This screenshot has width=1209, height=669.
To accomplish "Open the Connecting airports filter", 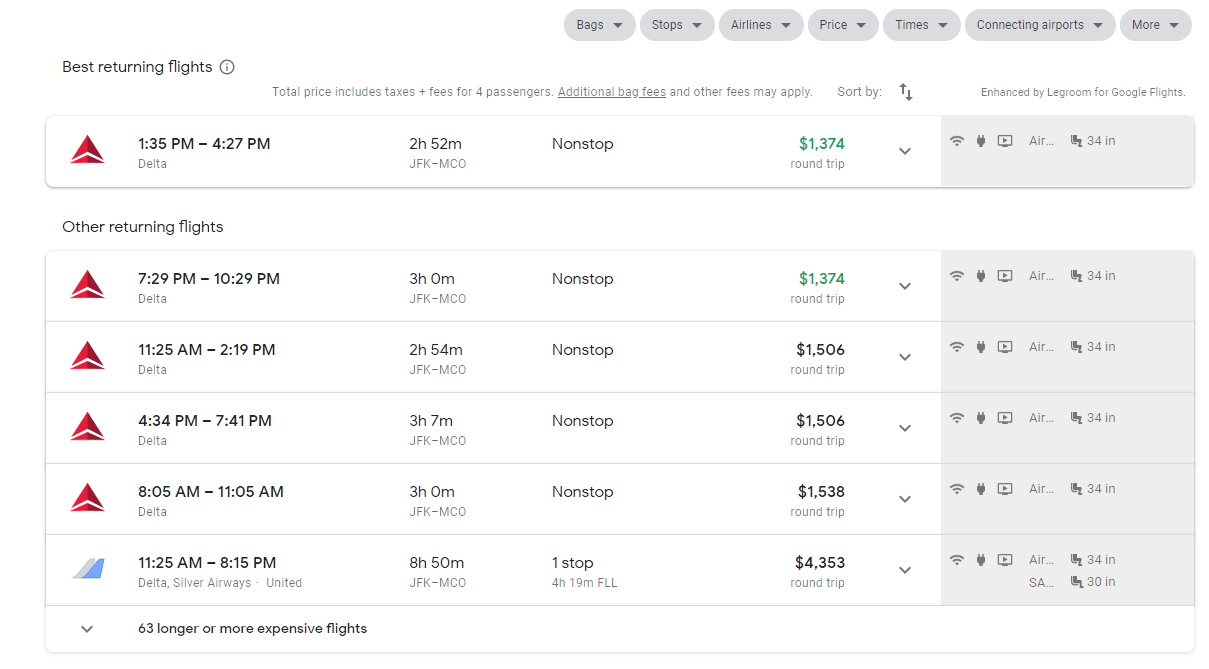I will (1039, 25).
